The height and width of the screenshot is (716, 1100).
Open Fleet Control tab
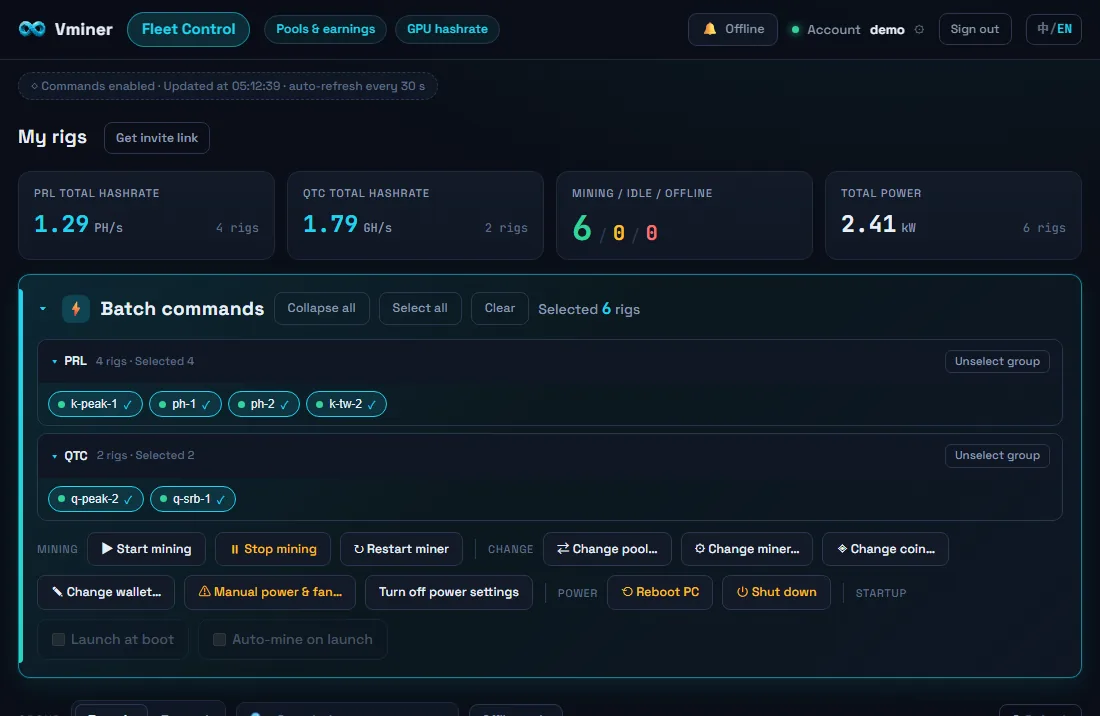point(188,29)
